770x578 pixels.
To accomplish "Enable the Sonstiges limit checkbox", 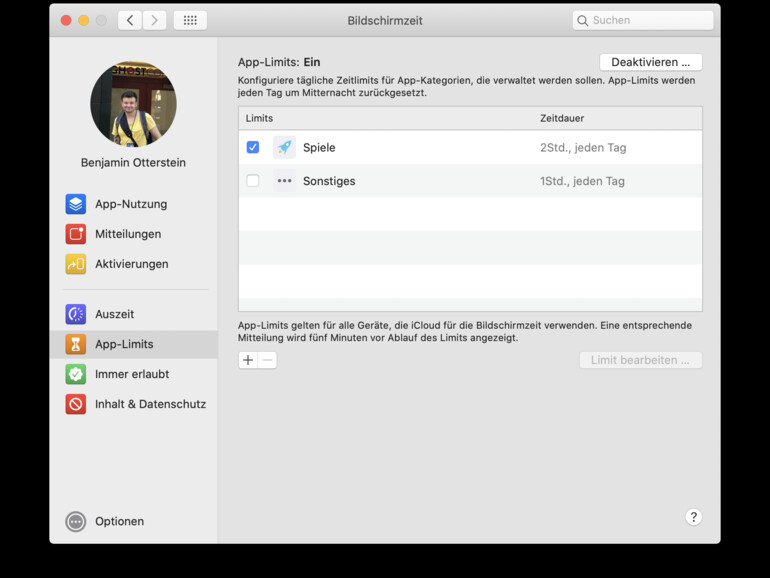I will pyautogui.click(x=253, y=181).
